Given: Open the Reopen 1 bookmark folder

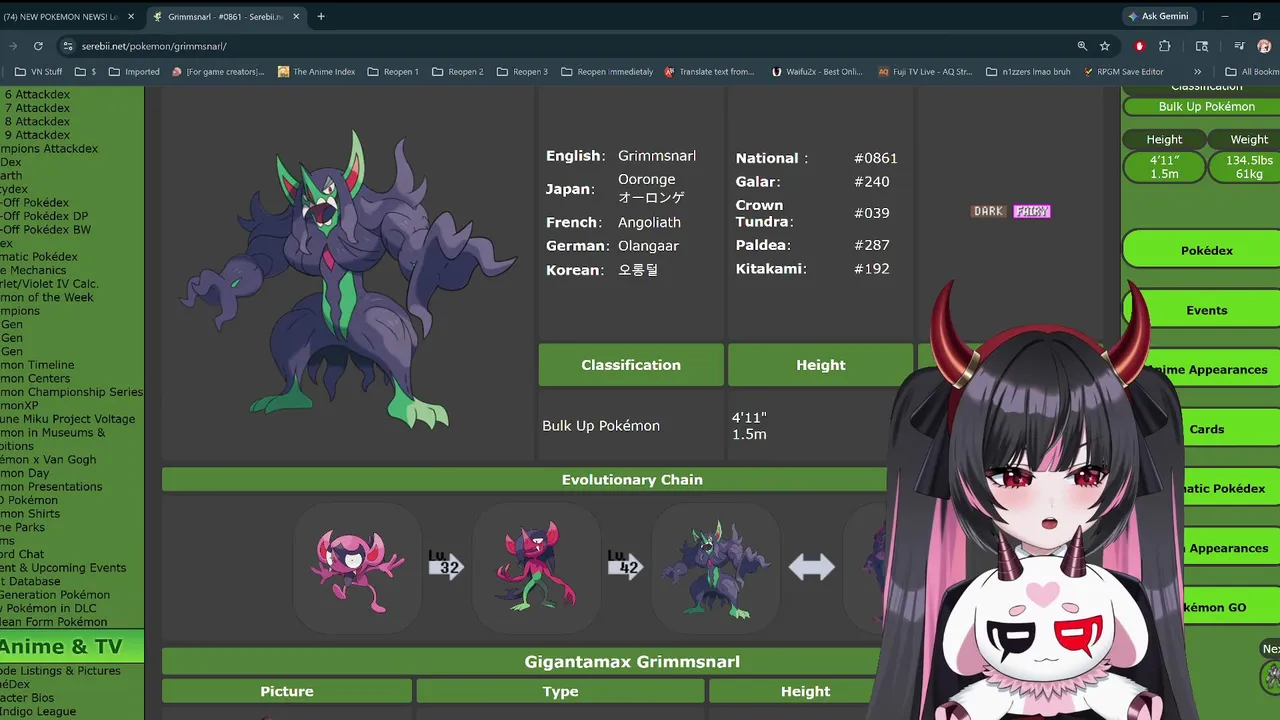Looking at the screenshot, I should pos(393,72).
